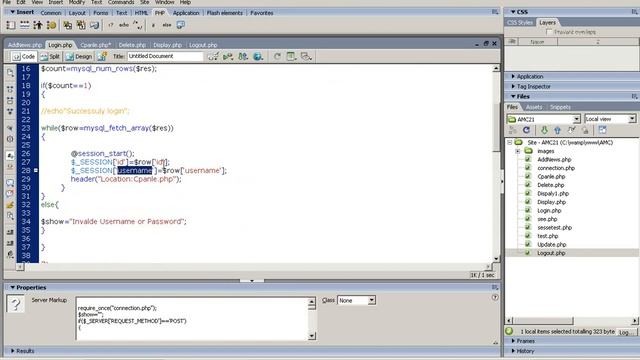Insert PHP session variables icon
This screenshot has height=360, width=640.
click(x=38, y=25)
